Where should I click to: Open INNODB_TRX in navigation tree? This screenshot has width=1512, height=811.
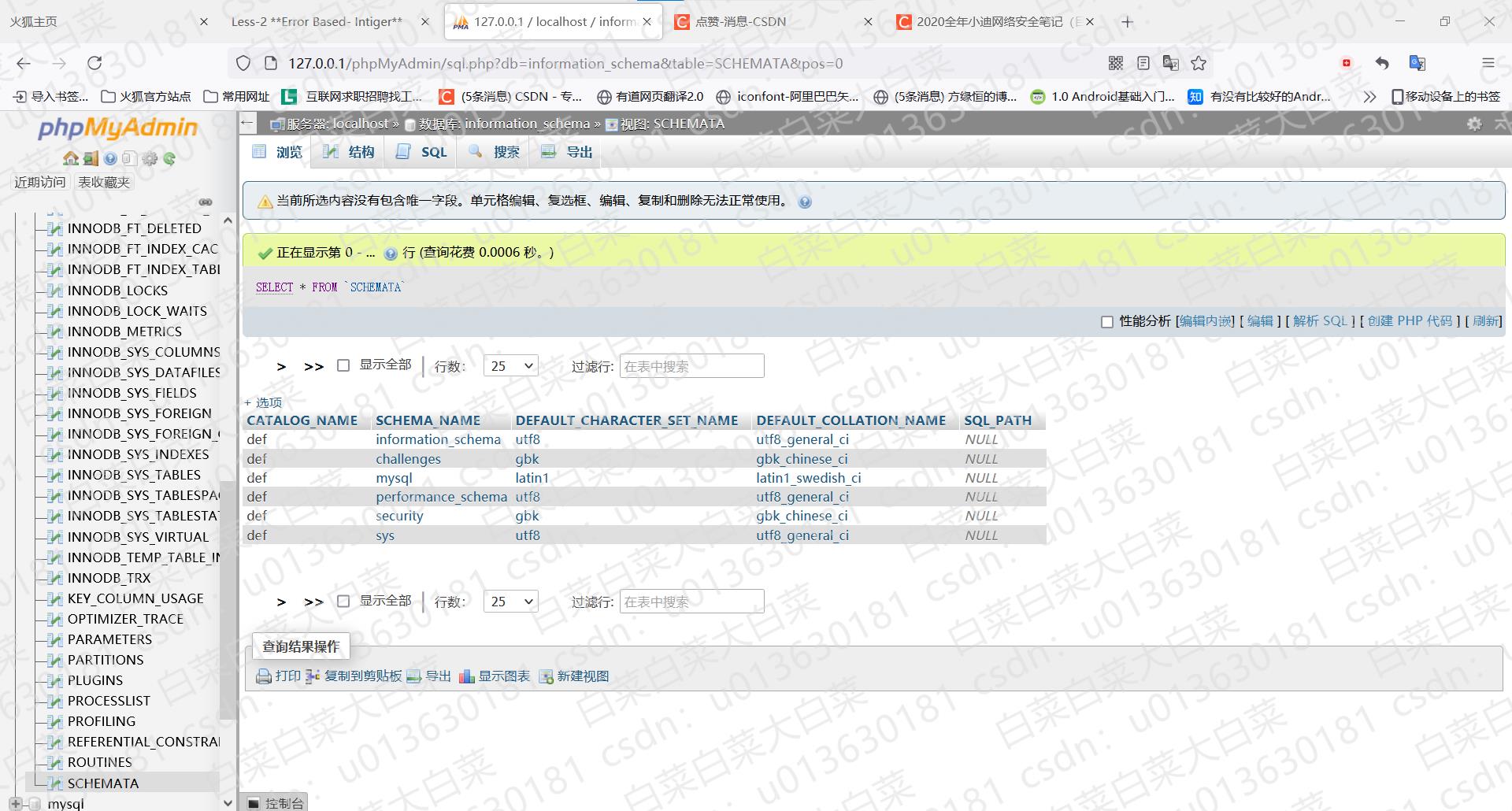[x=109, y=578]
